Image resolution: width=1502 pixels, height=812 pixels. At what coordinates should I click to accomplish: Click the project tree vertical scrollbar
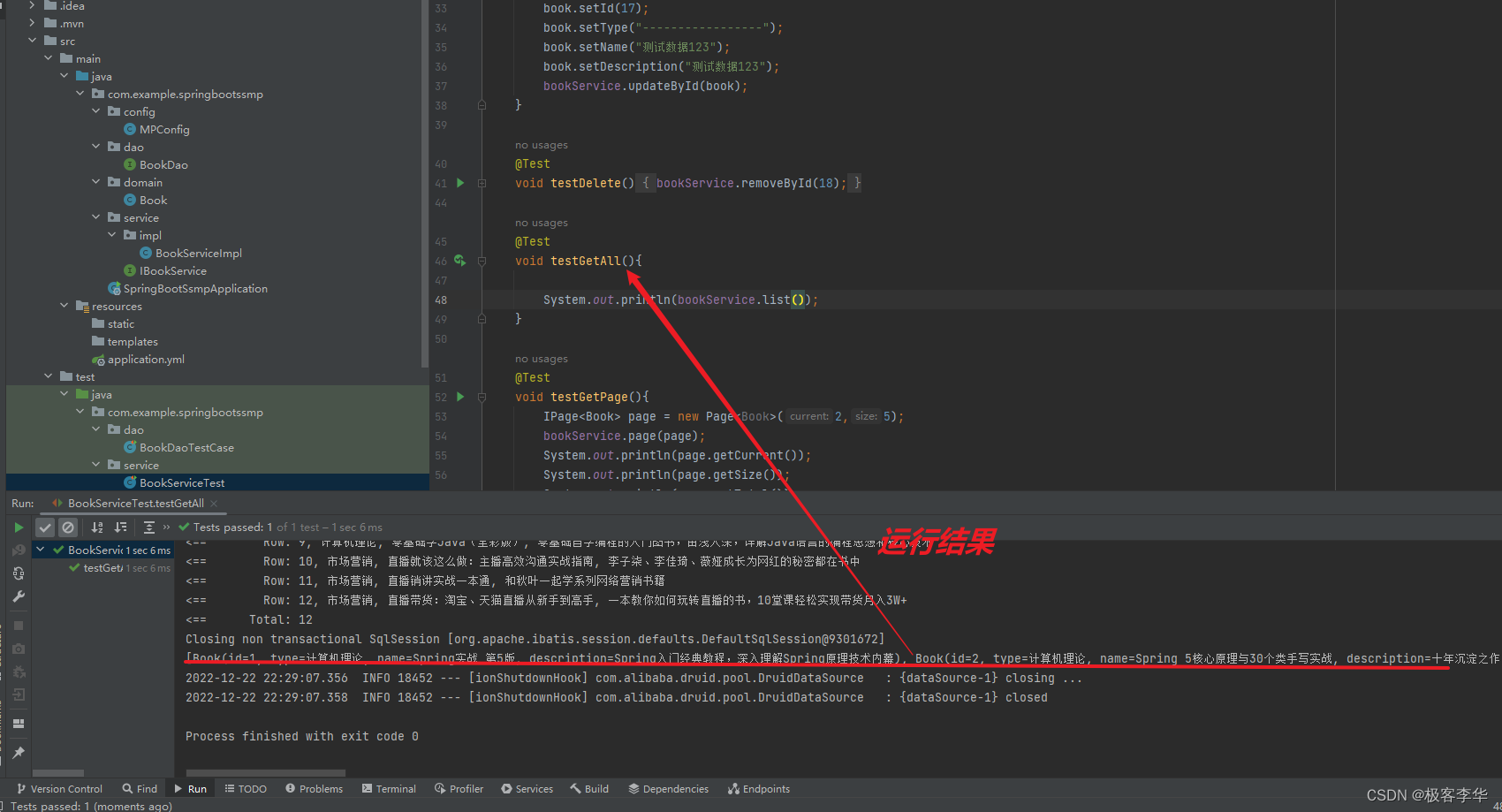coord(425,184)
